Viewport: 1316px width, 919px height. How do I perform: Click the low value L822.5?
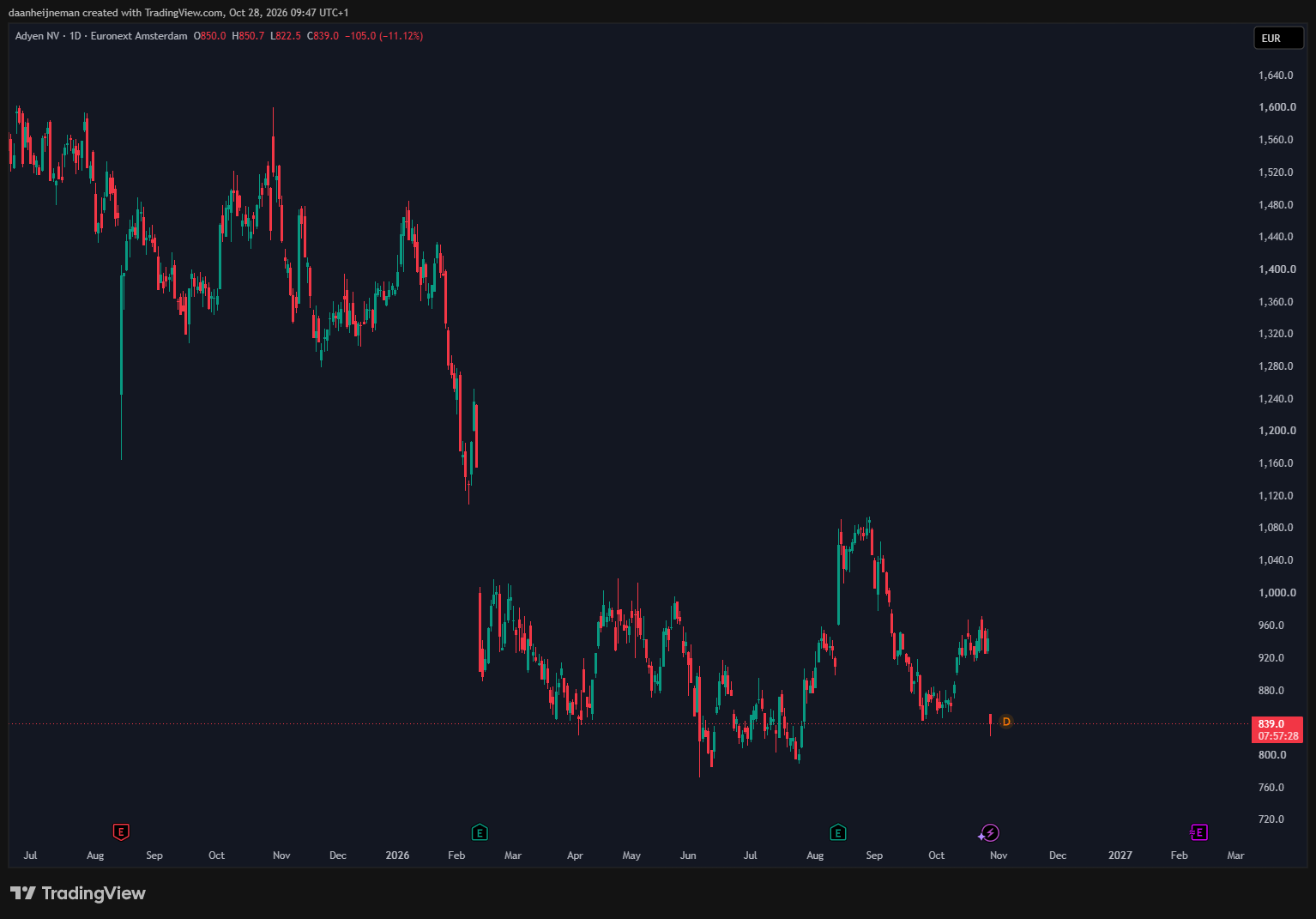coord(286,36)
